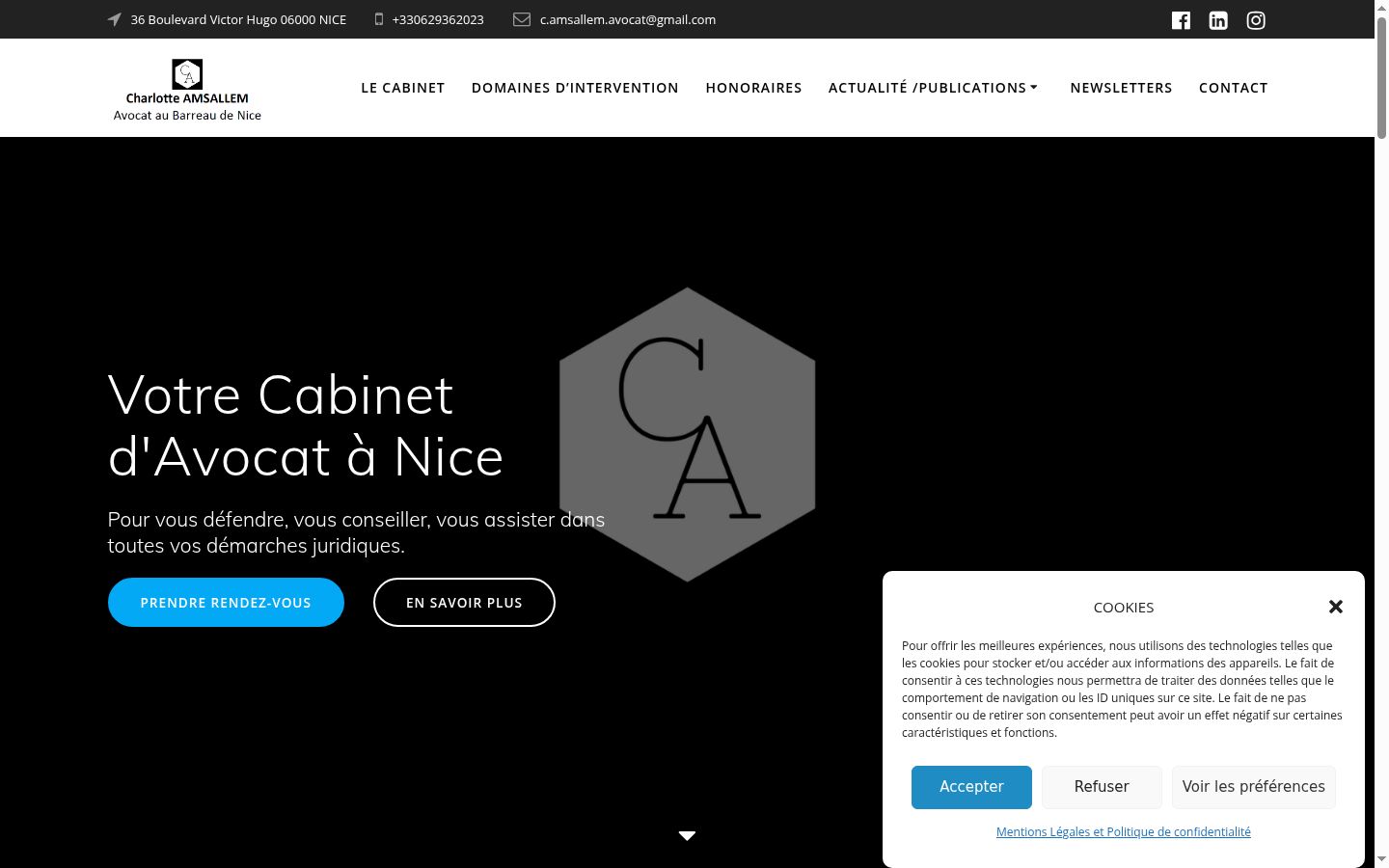Click the location arrow icon beside address

point(115,19)
